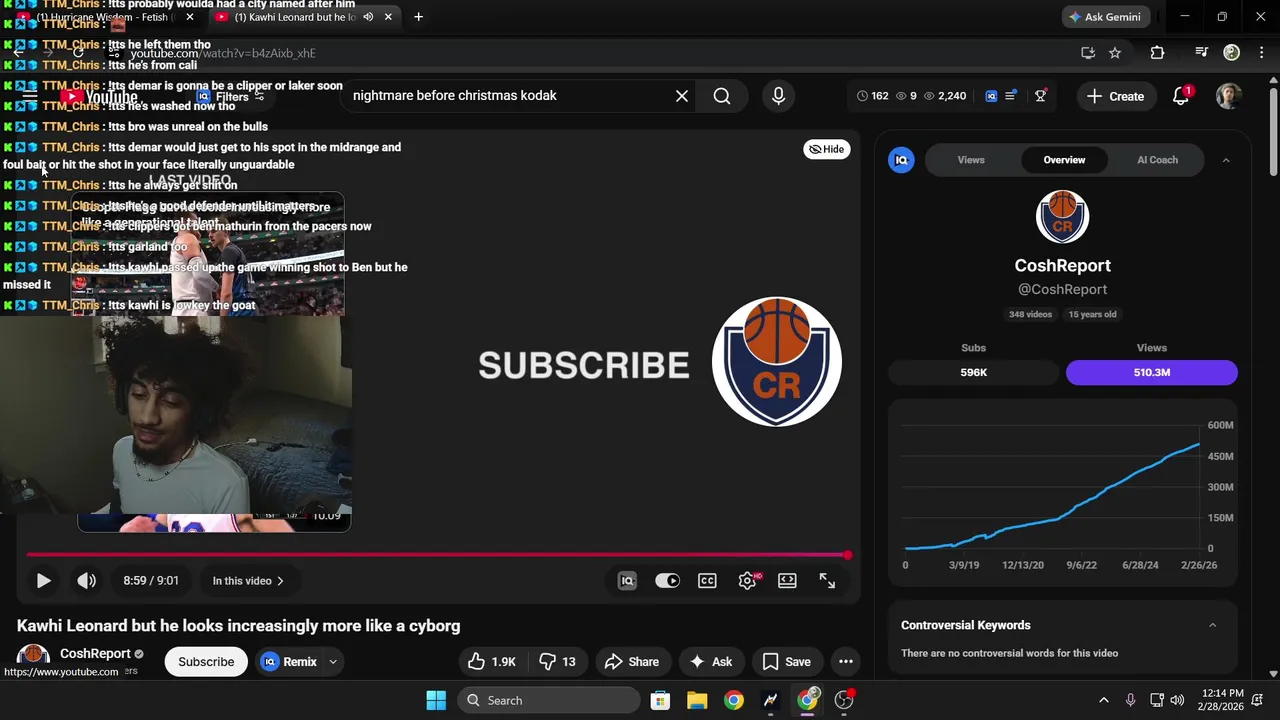Expand the In this video chapters

tap(248, 580)
